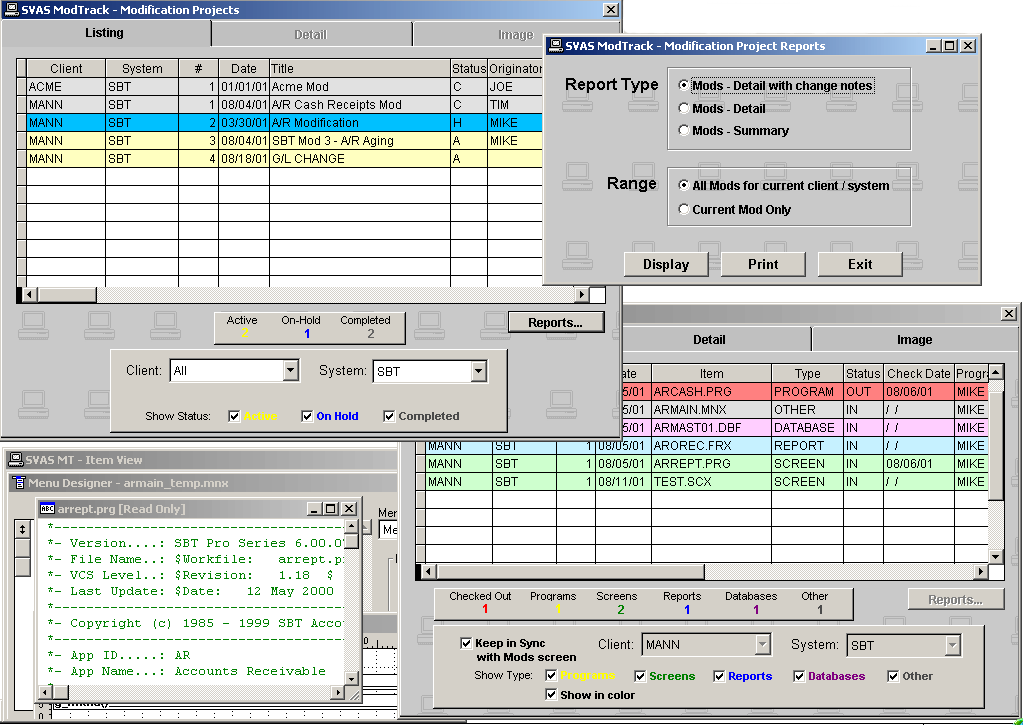Open Image tab in items window

(x=914, y=339)
